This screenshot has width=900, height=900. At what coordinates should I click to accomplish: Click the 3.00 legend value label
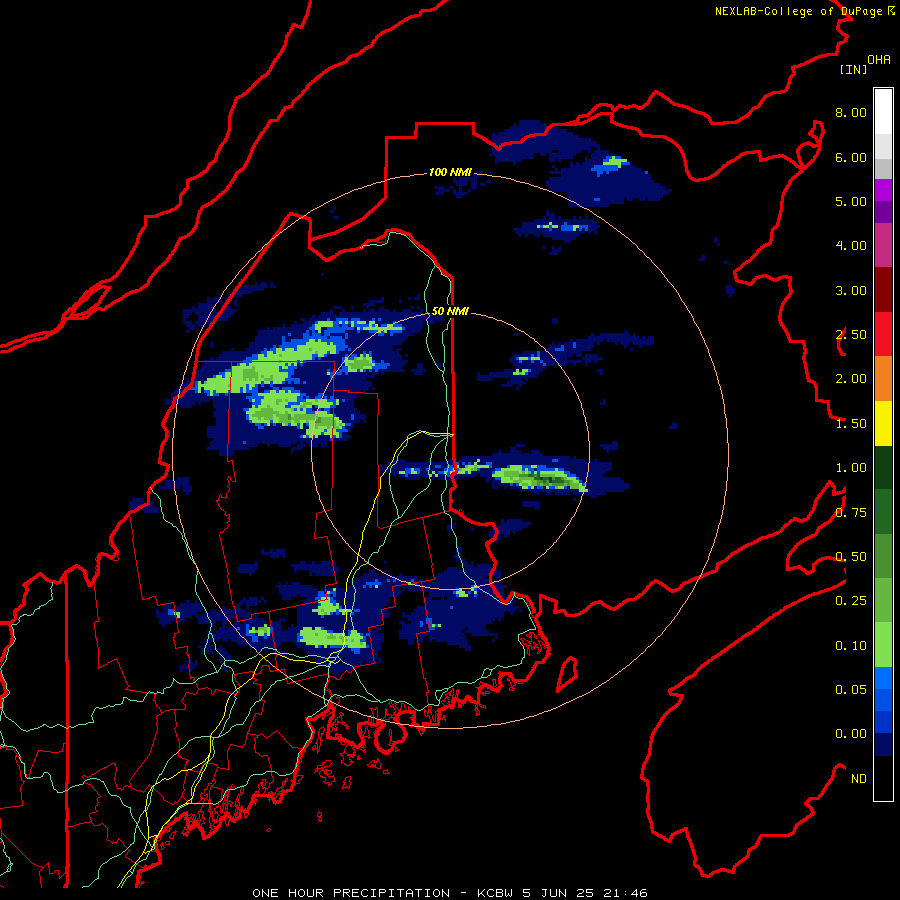coord(851,290)
